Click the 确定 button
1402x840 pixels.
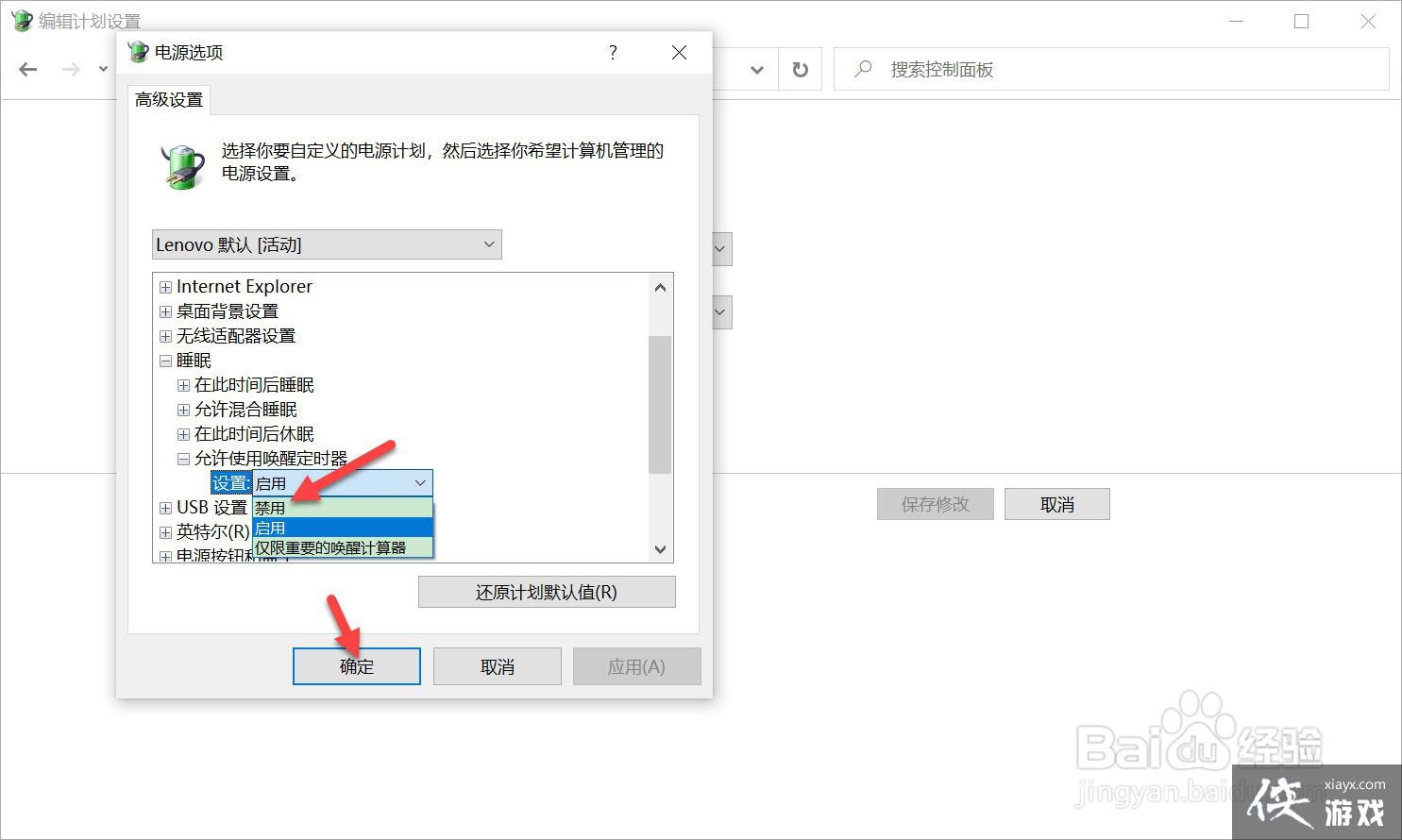(357, 666)
